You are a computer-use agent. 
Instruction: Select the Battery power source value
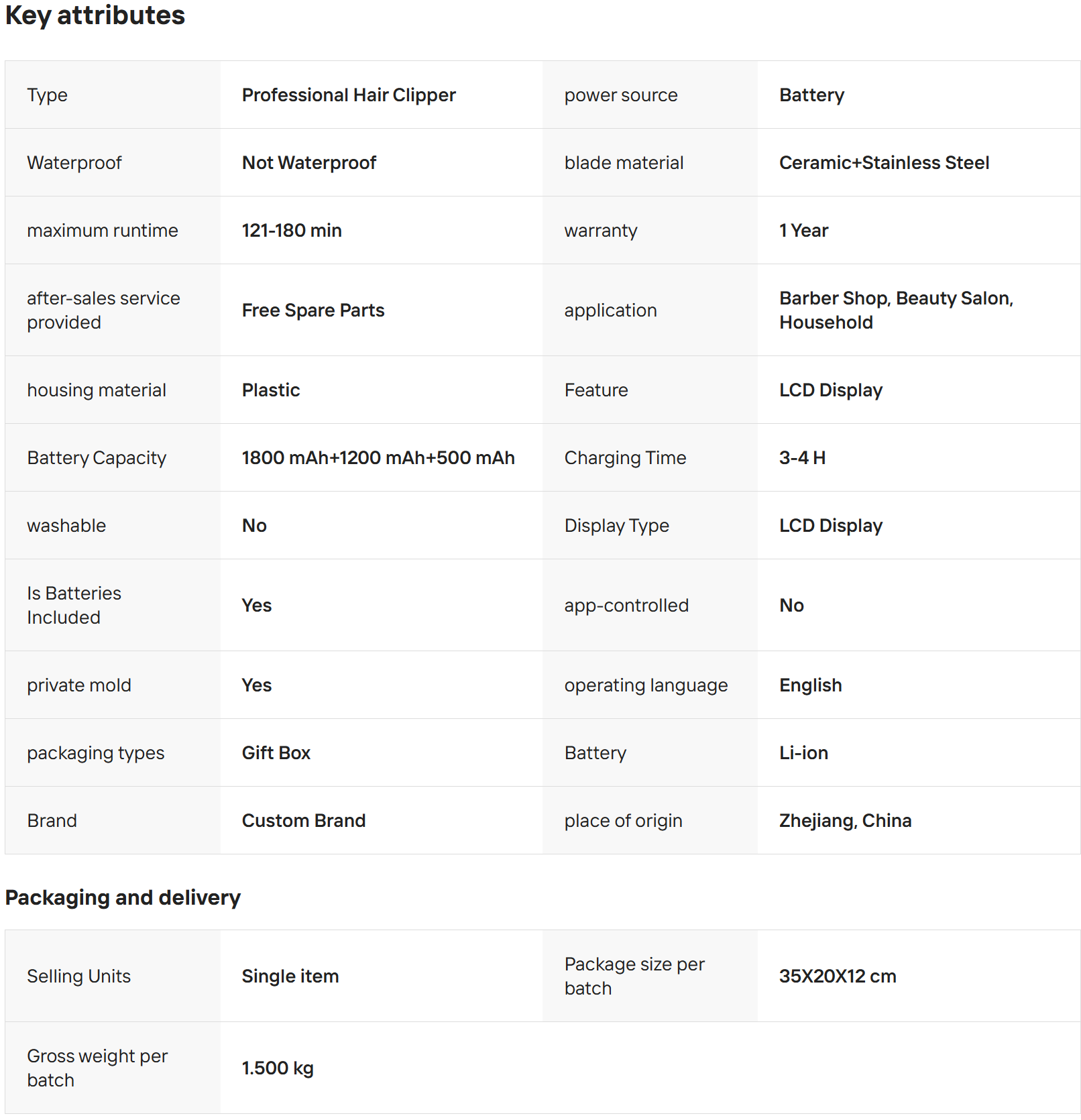point(811,95)
